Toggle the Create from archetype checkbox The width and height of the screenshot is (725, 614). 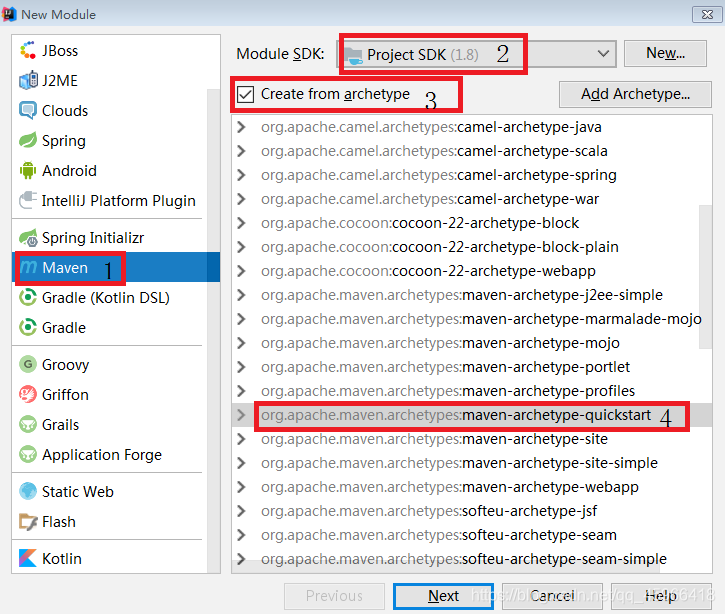pos(245,94)
